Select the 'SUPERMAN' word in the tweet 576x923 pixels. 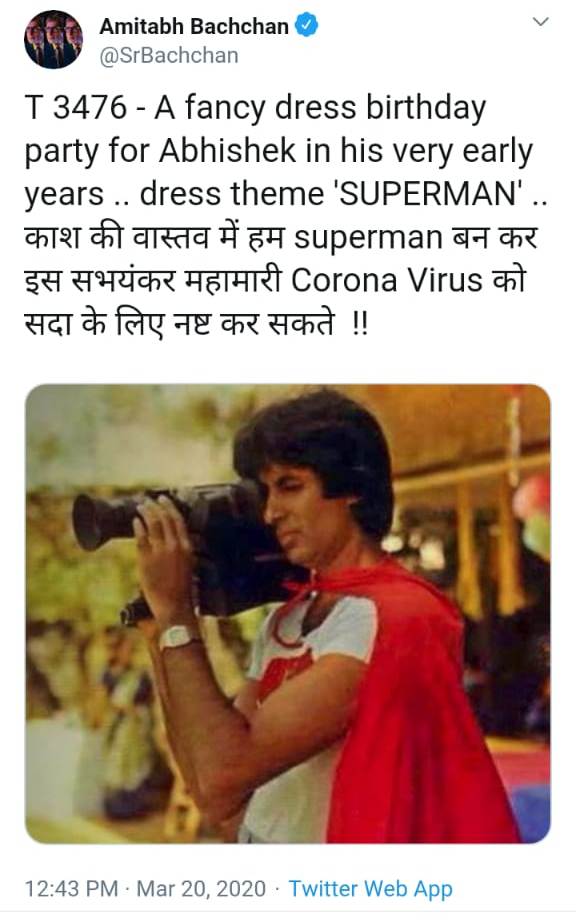point(430,194)
